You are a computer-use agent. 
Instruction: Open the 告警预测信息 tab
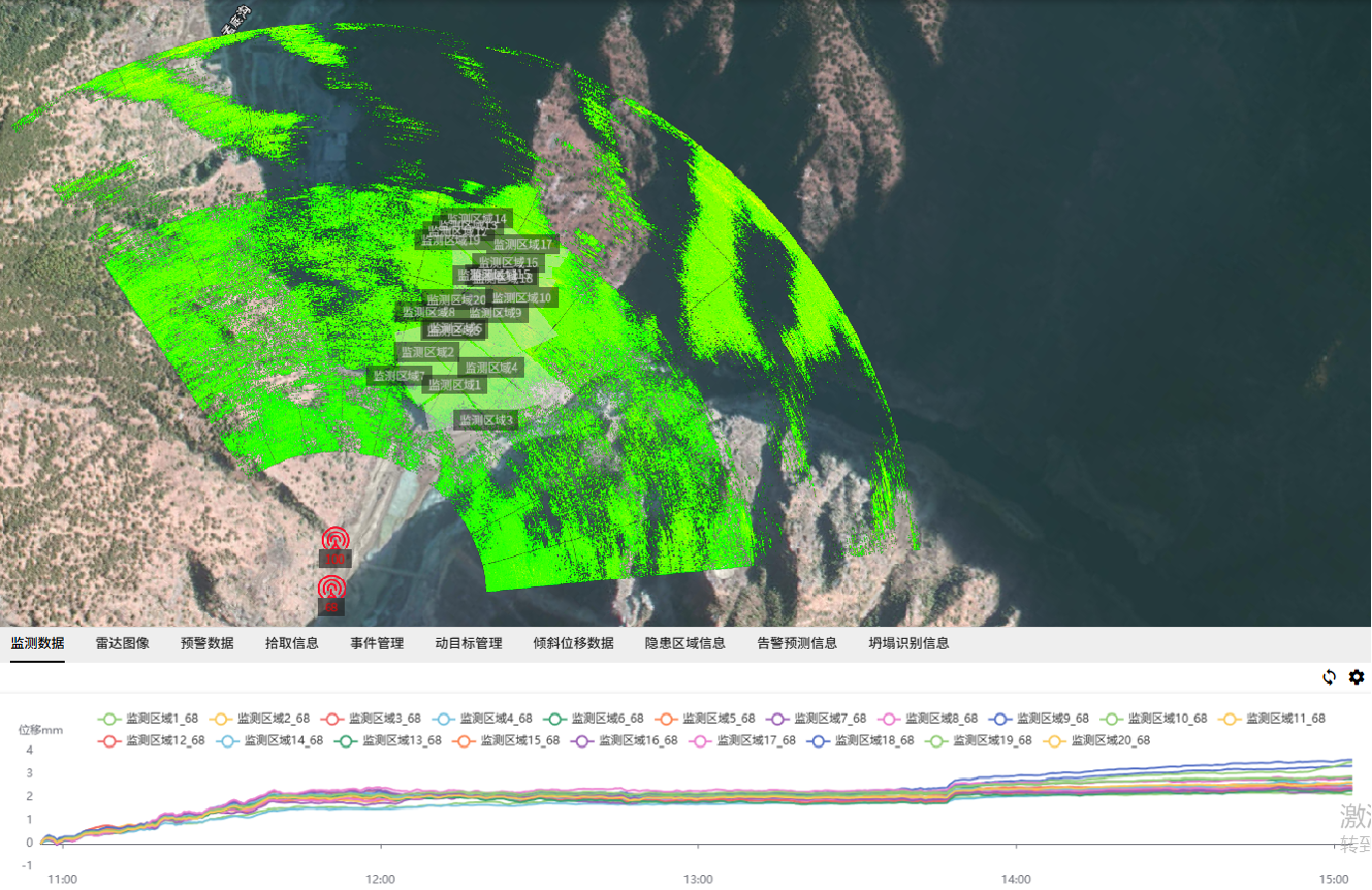tap(797, 644)
